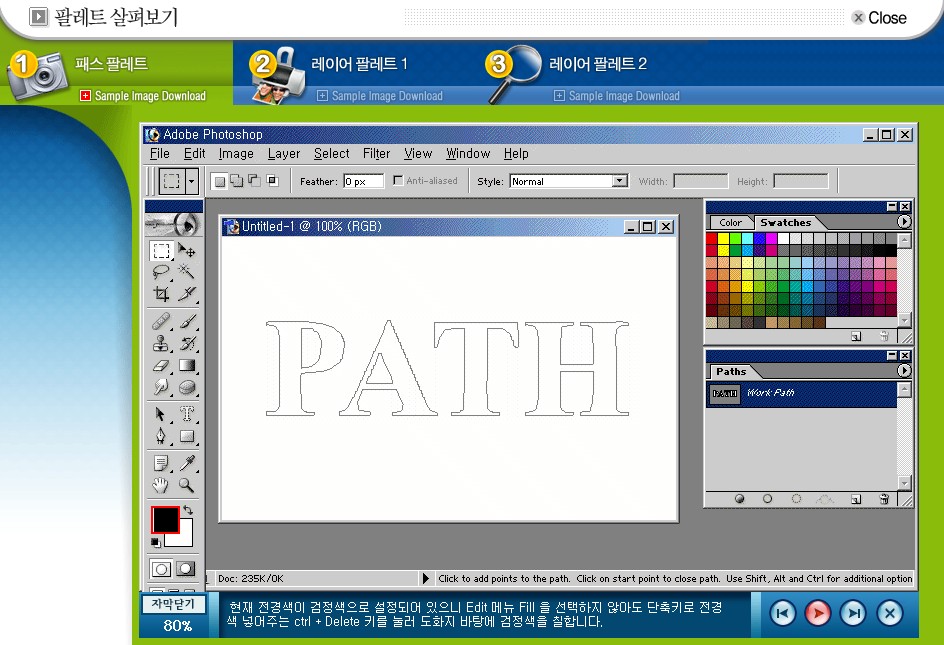944x645 pixels.
Task: Click stroke path icon in Paths palette
Action: (768, 499)
